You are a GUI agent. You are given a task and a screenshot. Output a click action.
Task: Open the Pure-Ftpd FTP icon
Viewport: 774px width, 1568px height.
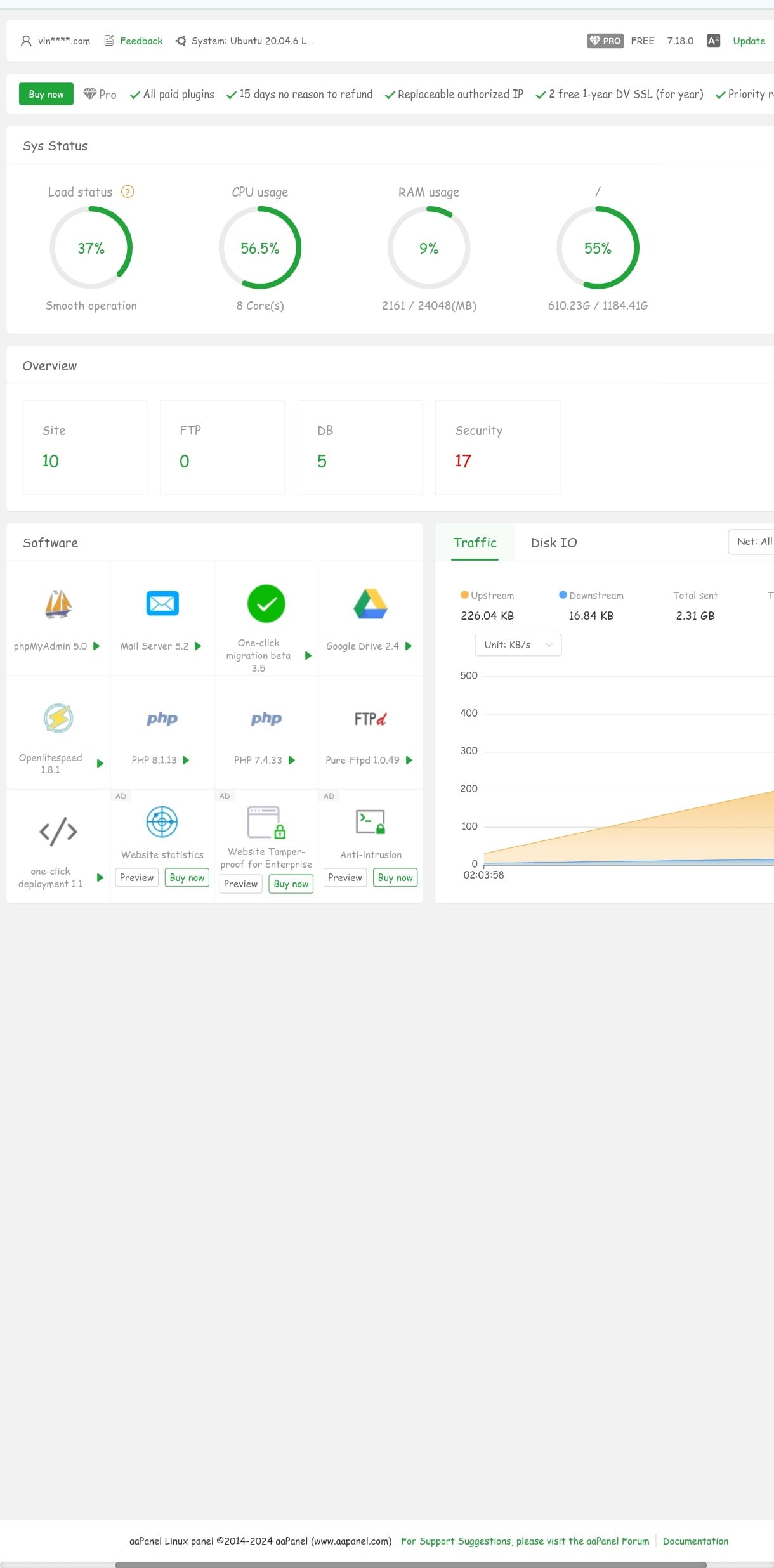tap(371, 719)
